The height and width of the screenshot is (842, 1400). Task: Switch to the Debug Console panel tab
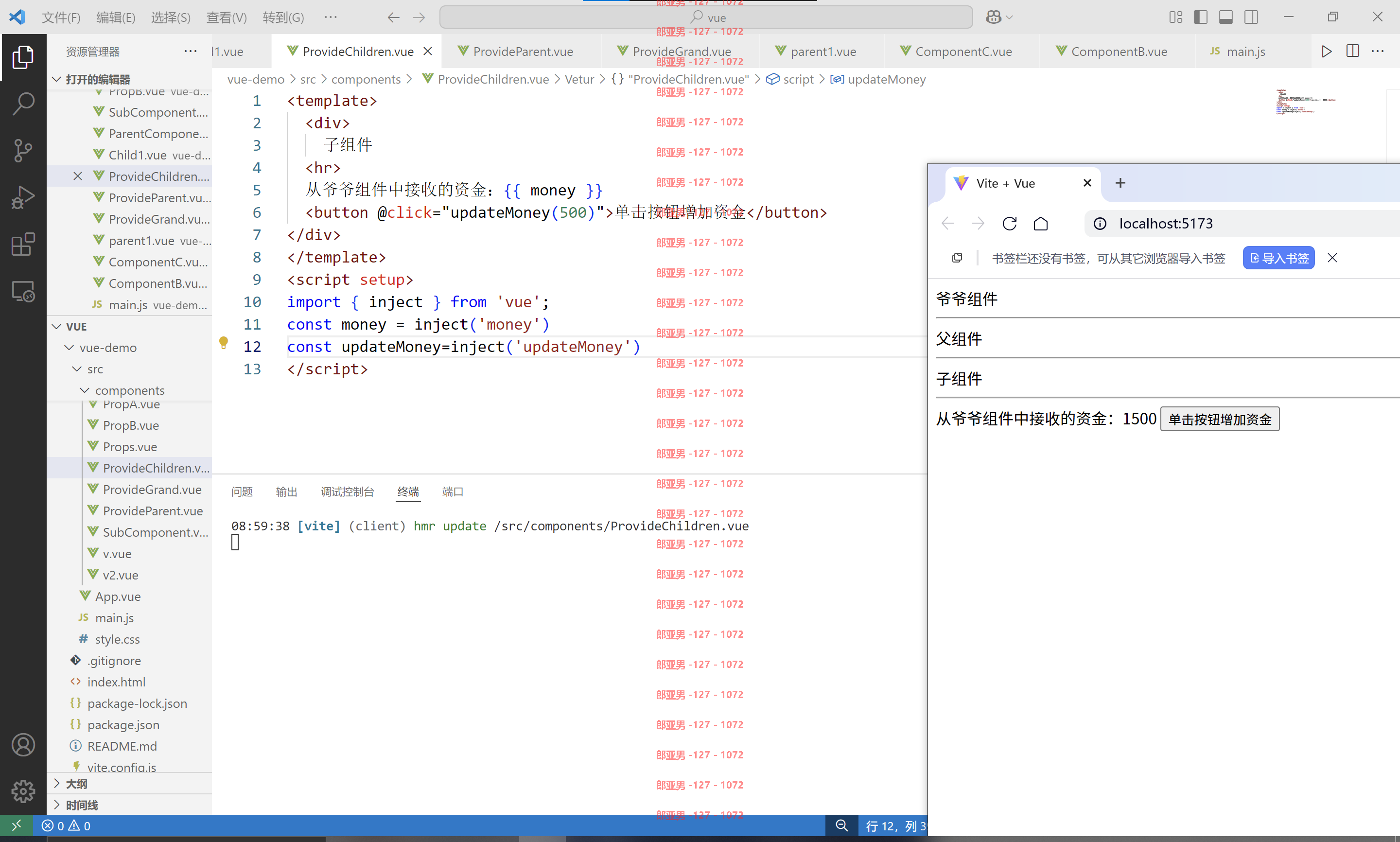tap(347, 491)
